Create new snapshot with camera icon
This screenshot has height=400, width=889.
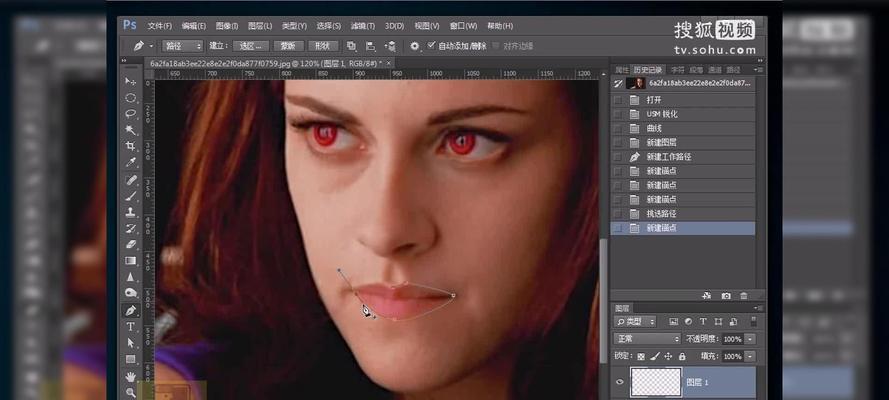pyautogui.click(x=726, y=295)
